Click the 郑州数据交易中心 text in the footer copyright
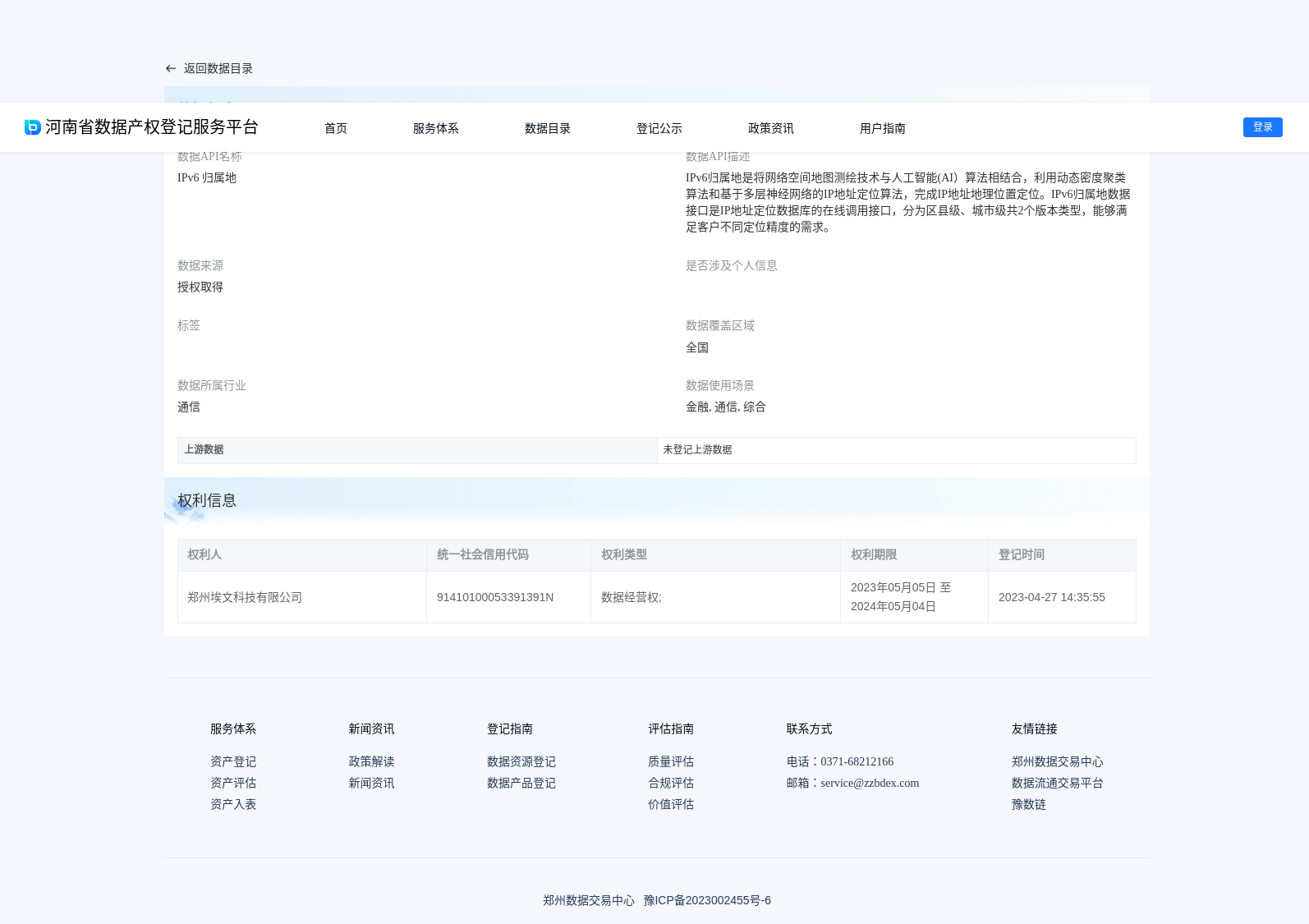1309x924 pixels. 589,901
